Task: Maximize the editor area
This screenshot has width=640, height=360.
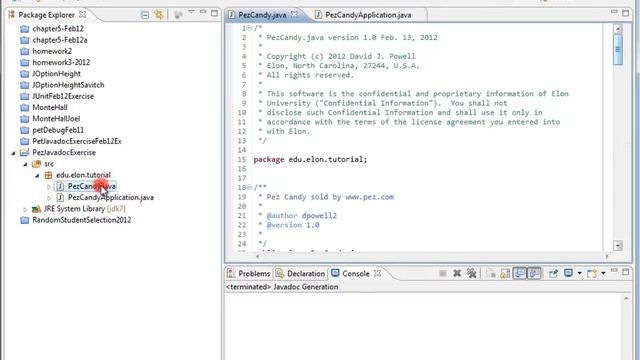Action: pos(626,13)
